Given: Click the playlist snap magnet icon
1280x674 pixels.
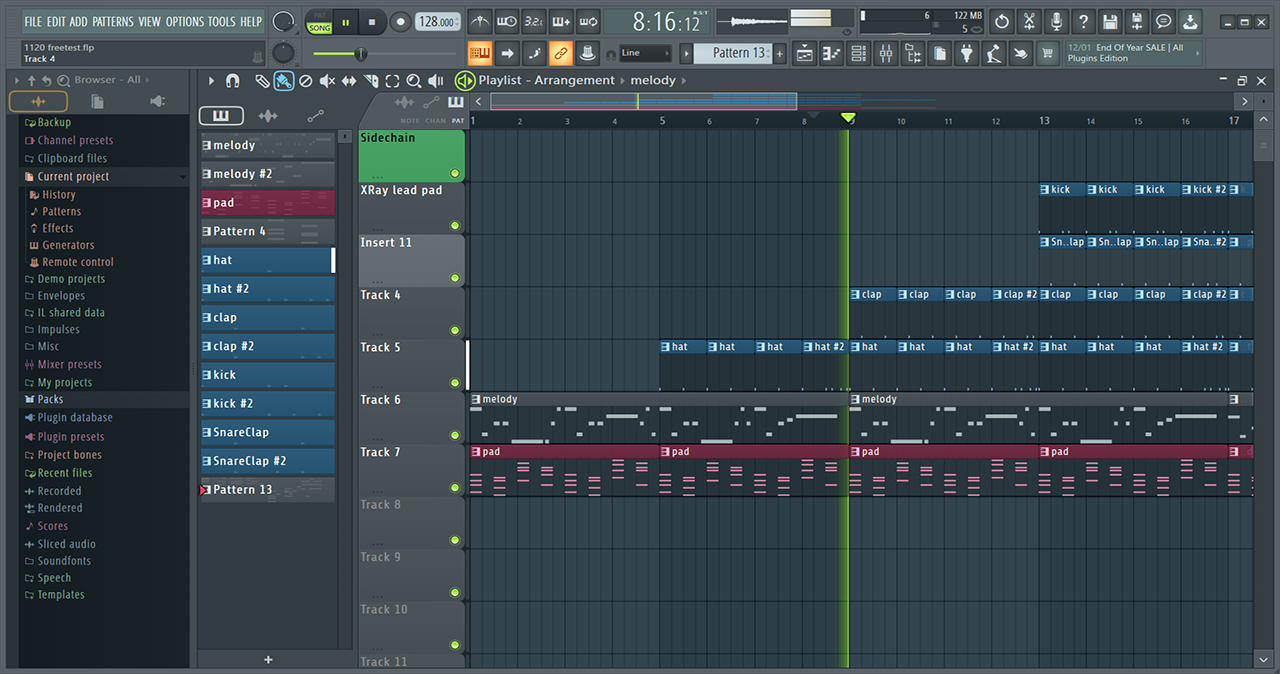Looking at the screenshot, I should 233,81.
